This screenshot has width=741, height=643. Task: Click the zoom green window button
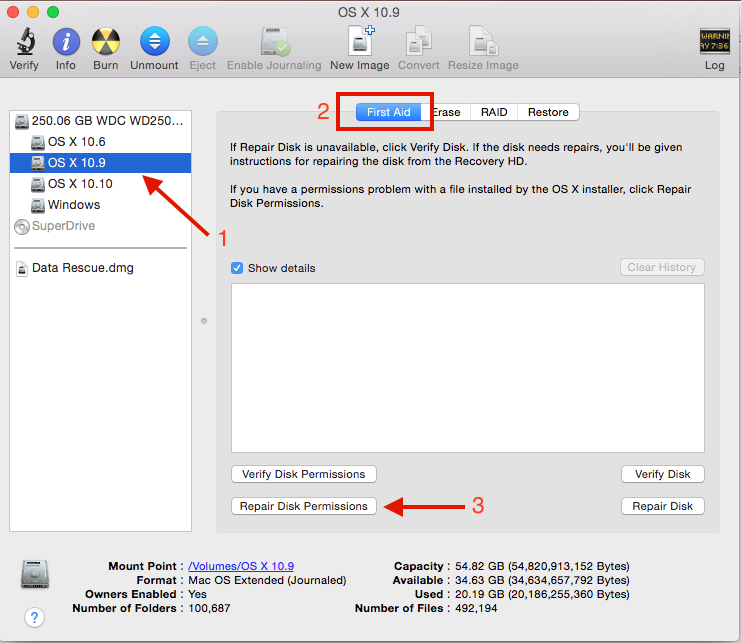[x=53, y=12]
